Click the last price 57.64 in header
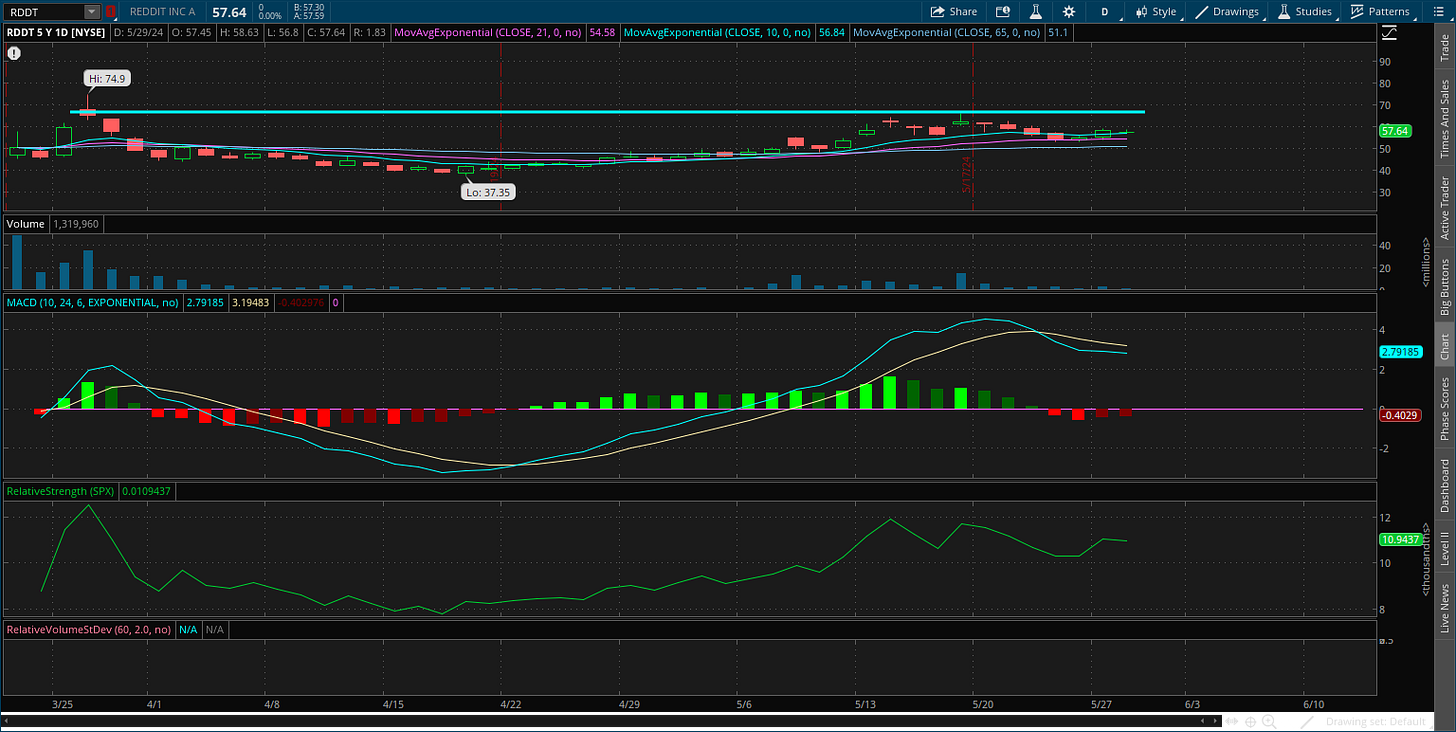 click(x=231, y=12)
